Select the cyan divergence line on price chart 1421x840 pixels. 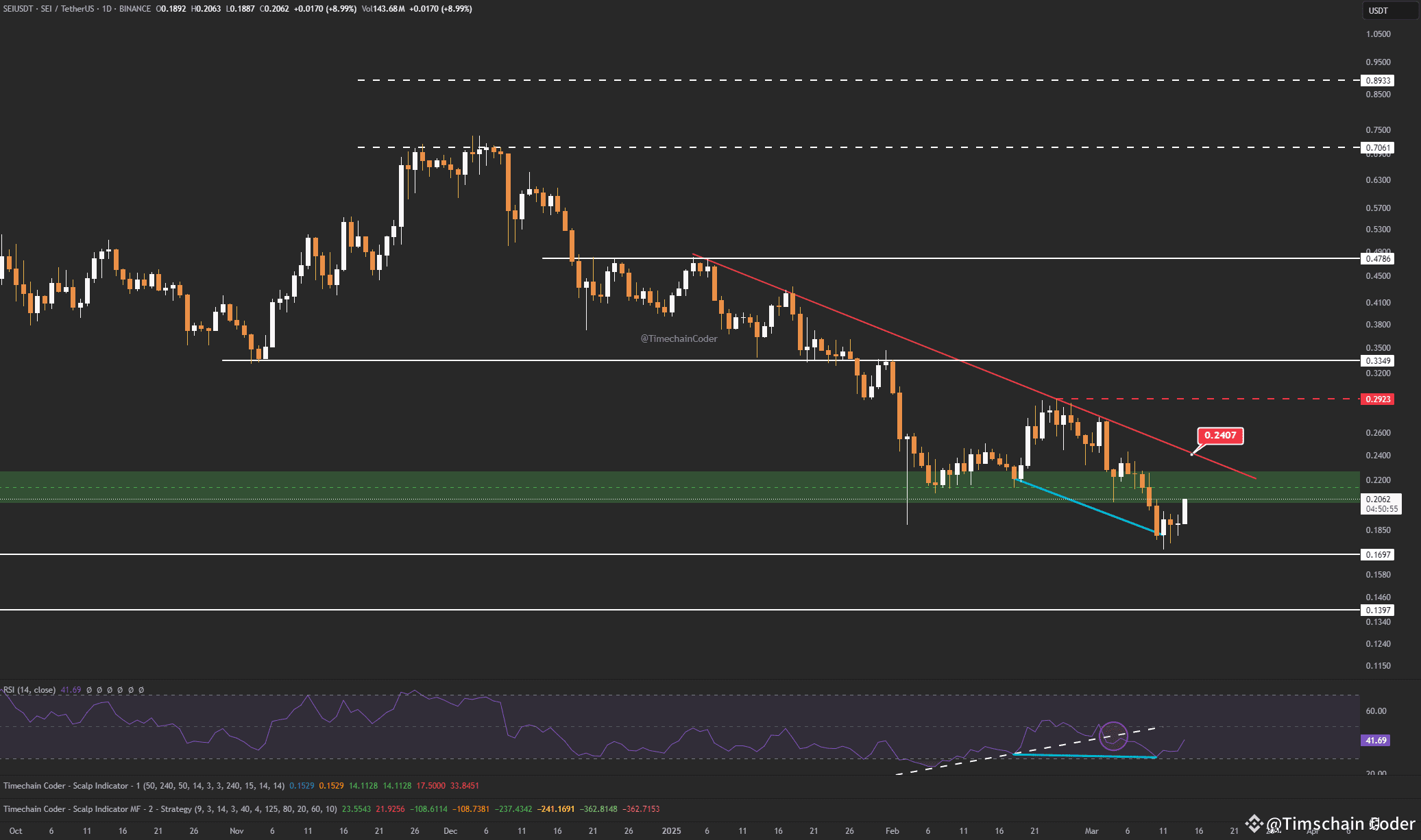pos(1086,506)
